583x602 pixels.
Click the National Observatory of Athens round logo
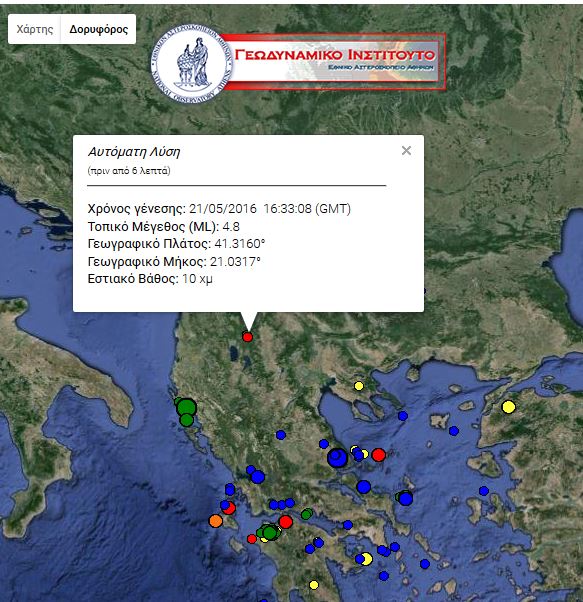(x=192, y=64)
